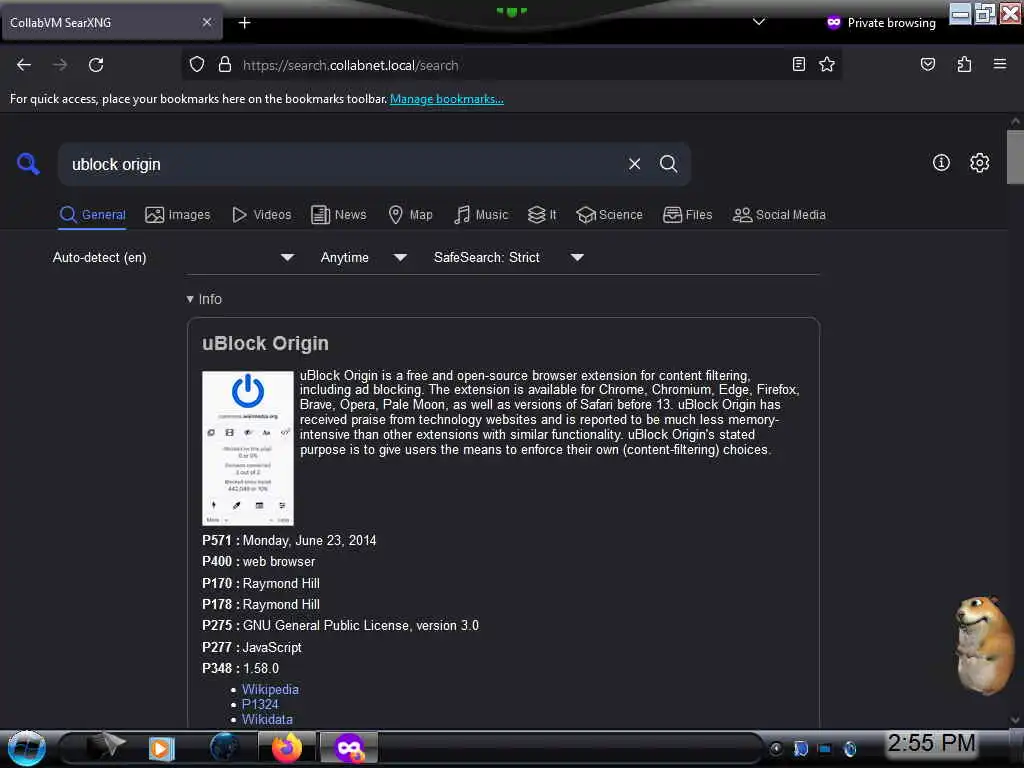Open the tracking protection shield icon

pos(197,65)
